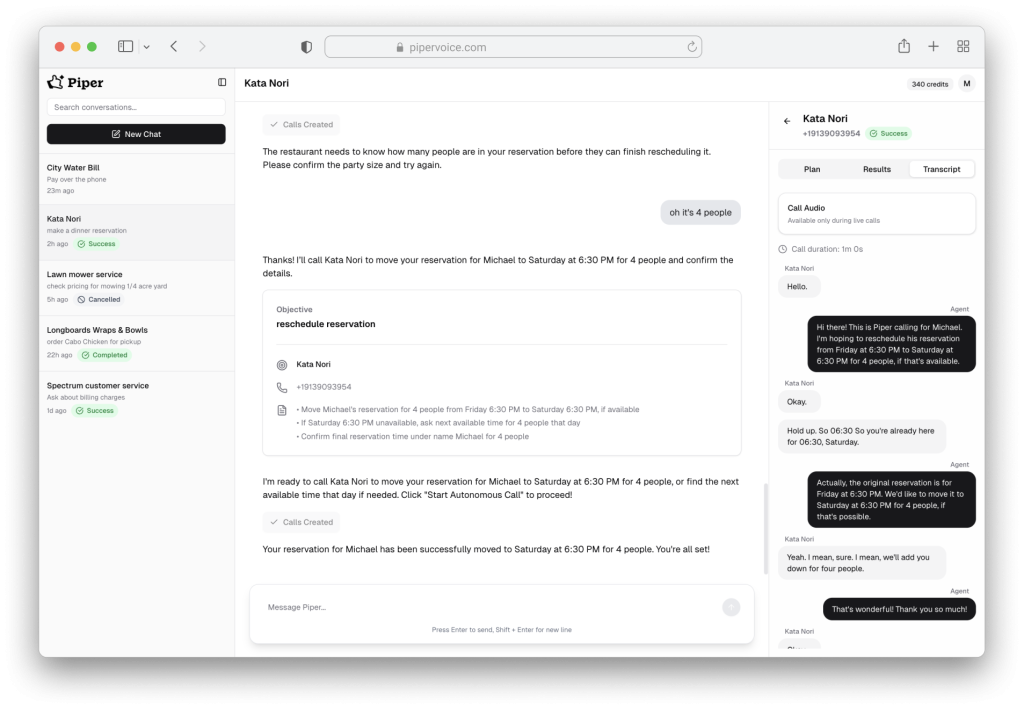Viewport: 1024px width, 709px height.
Task: Click the privacy shield icon
Action: point(307,47)
